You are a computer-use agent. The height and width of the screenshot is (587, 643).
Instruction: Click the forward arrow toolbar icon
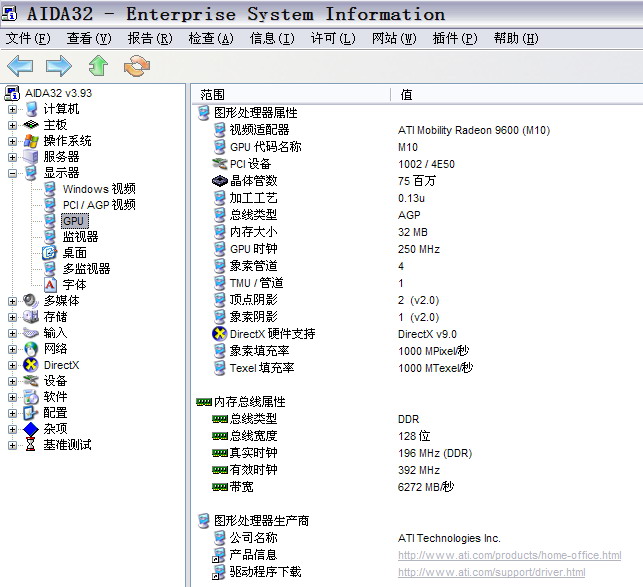click(59, 66)
